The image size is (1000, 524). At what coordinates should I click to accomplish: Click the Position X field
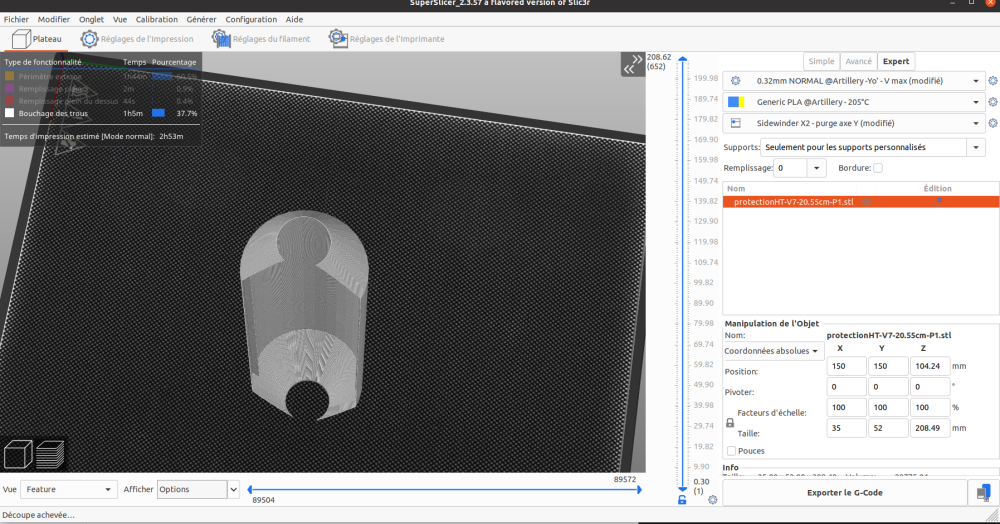(x=846, y=366)
